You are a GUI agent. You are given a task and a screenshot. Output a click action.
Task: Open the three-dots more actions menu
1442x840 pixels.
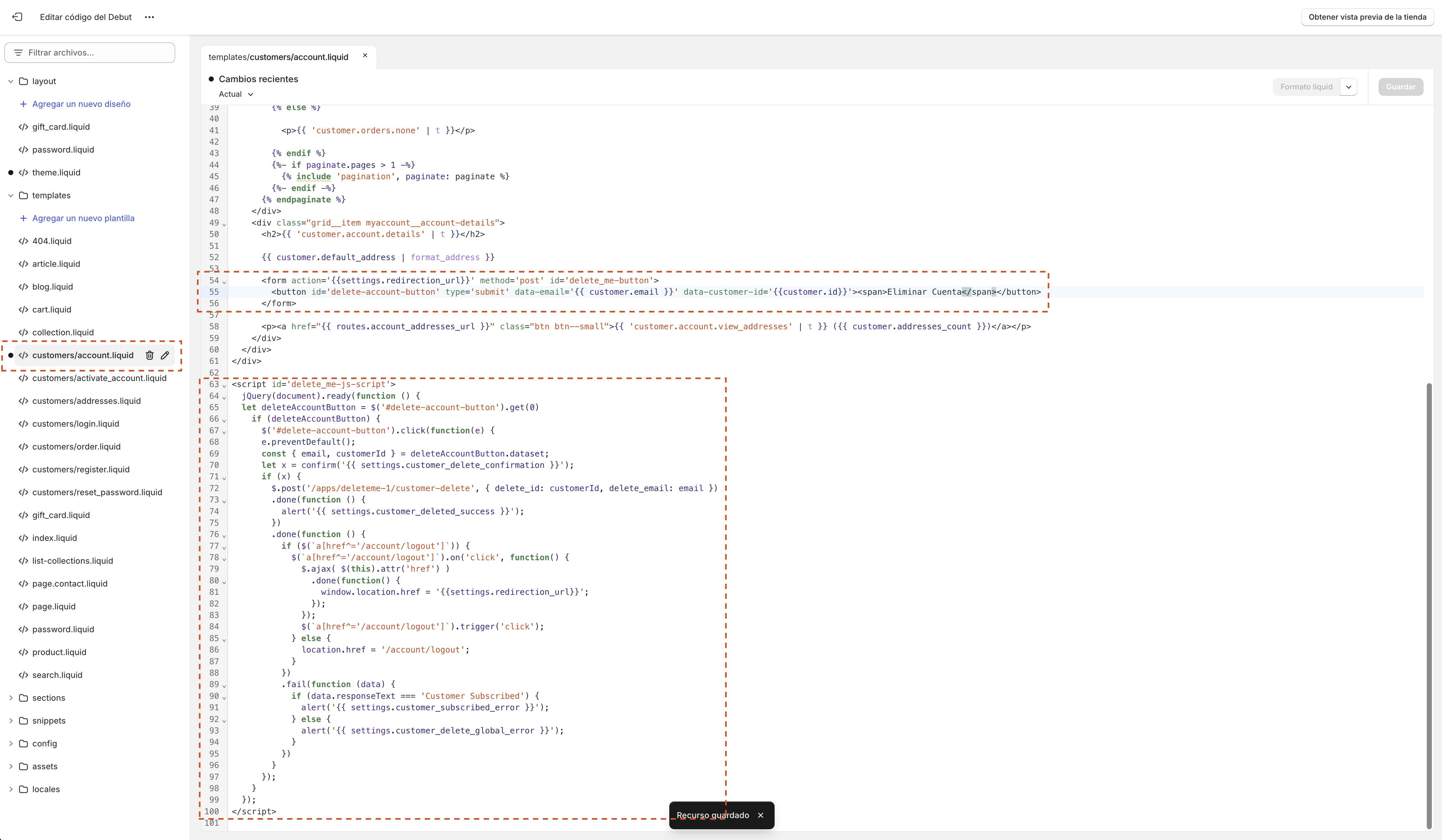pos(149,17)
